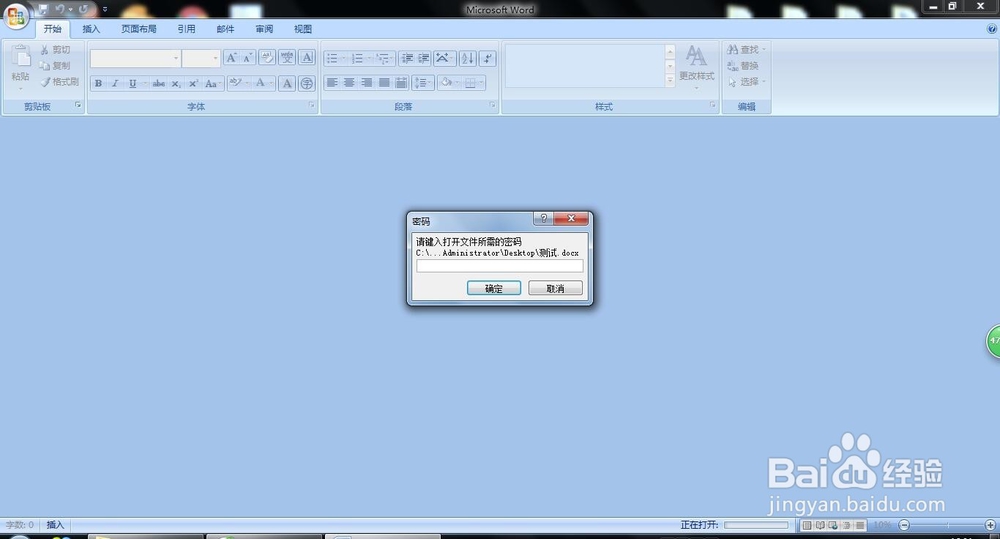Image resolution: width=1000 pixels, height=539 pixels.
Task: Open the 邮件 tab
Action: 225,29
